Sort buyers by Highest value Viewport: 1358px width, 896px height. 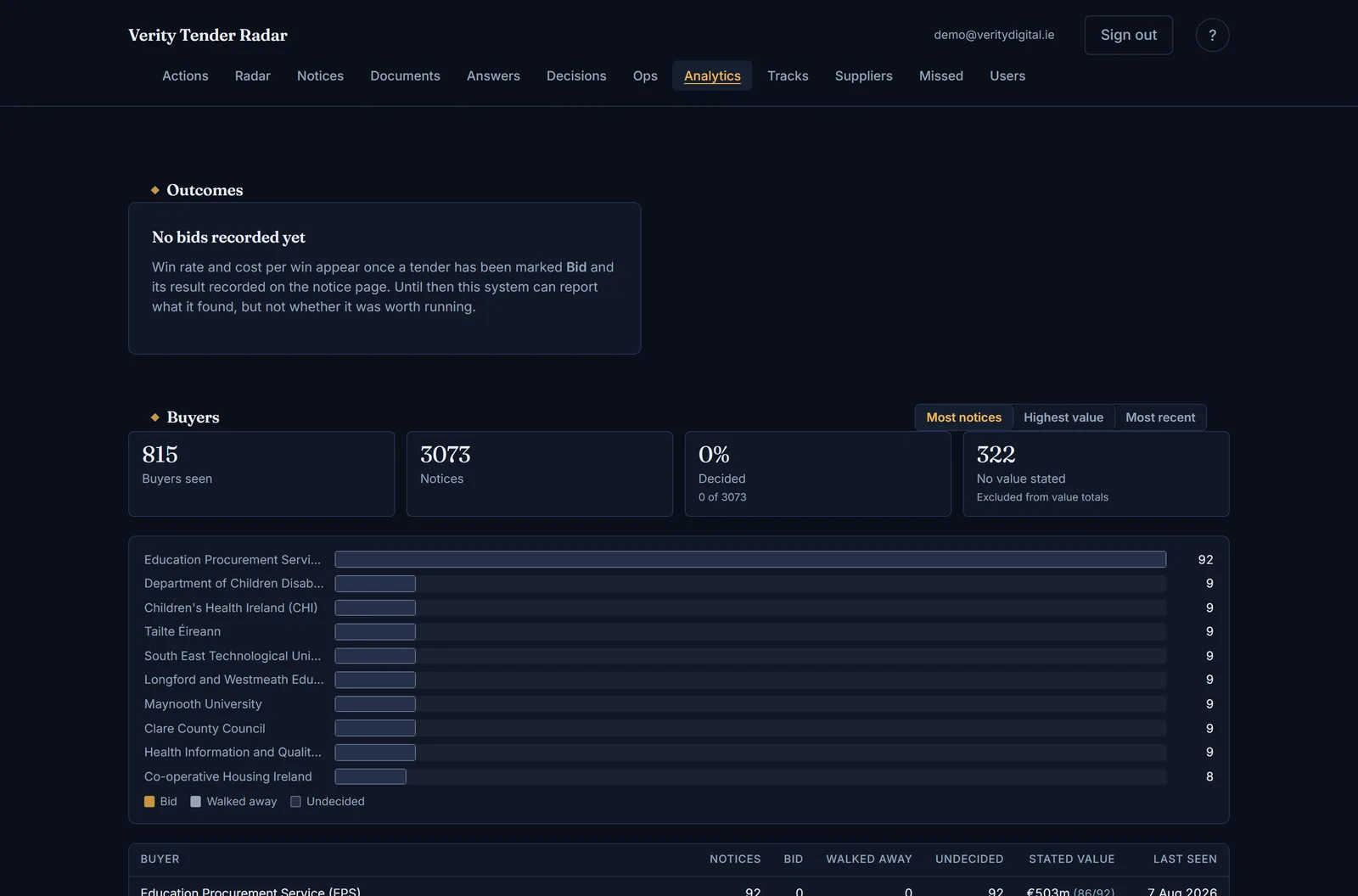coord(1063,417)
